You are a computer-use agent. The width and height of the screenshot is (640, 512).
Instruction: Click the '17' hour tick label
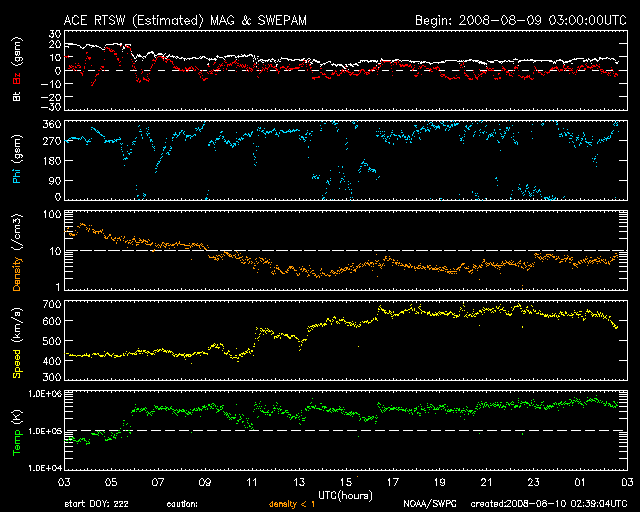393,483
